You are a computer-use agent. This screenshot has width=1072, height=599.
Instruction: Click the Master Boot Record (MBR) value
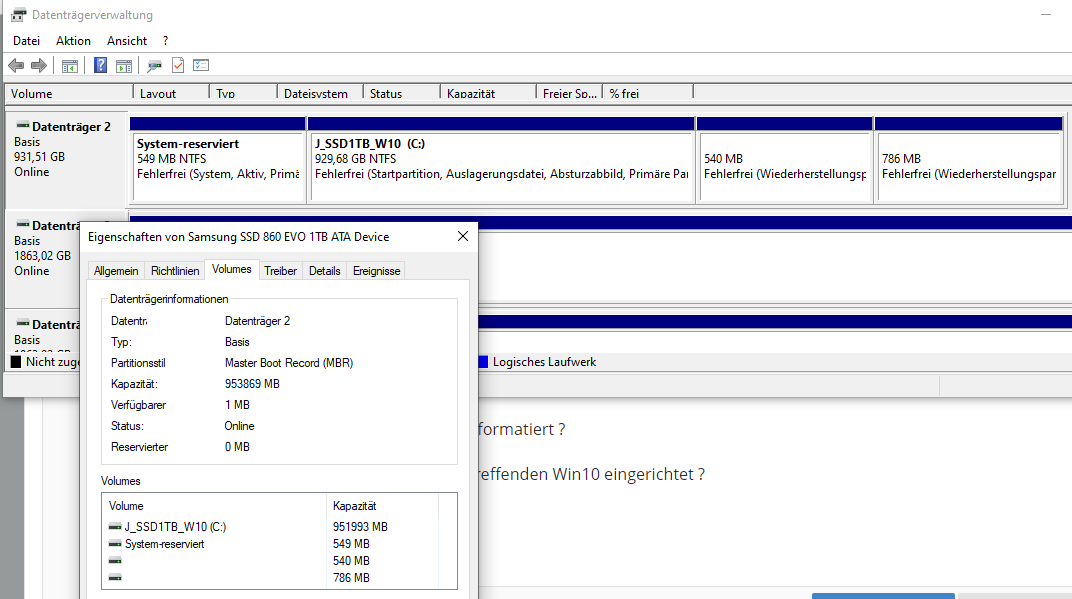tap(289, 363)
